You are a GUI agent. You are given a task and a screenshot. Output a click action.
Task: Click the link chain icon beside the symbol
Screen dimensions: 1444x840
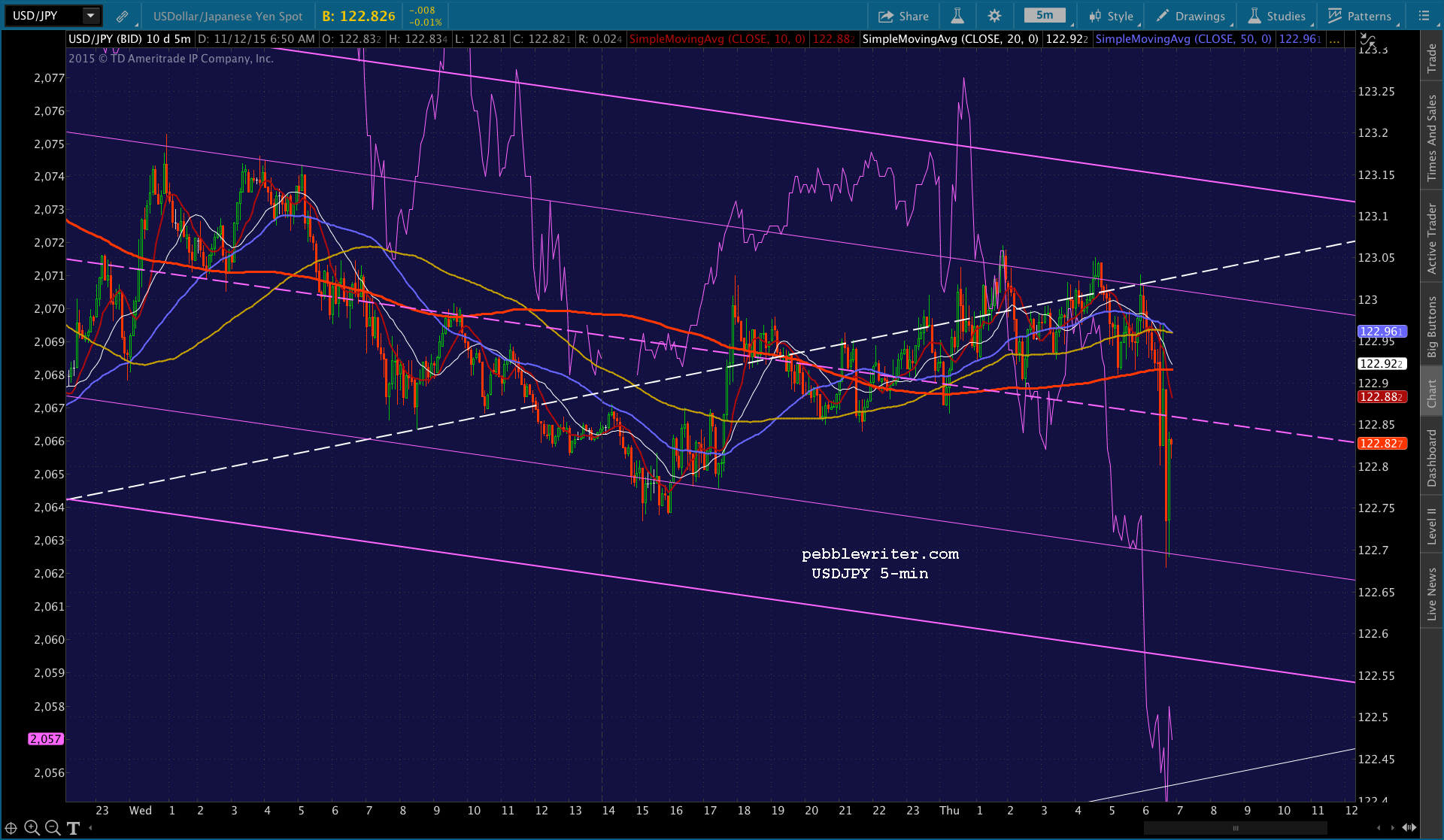point(122,16)
